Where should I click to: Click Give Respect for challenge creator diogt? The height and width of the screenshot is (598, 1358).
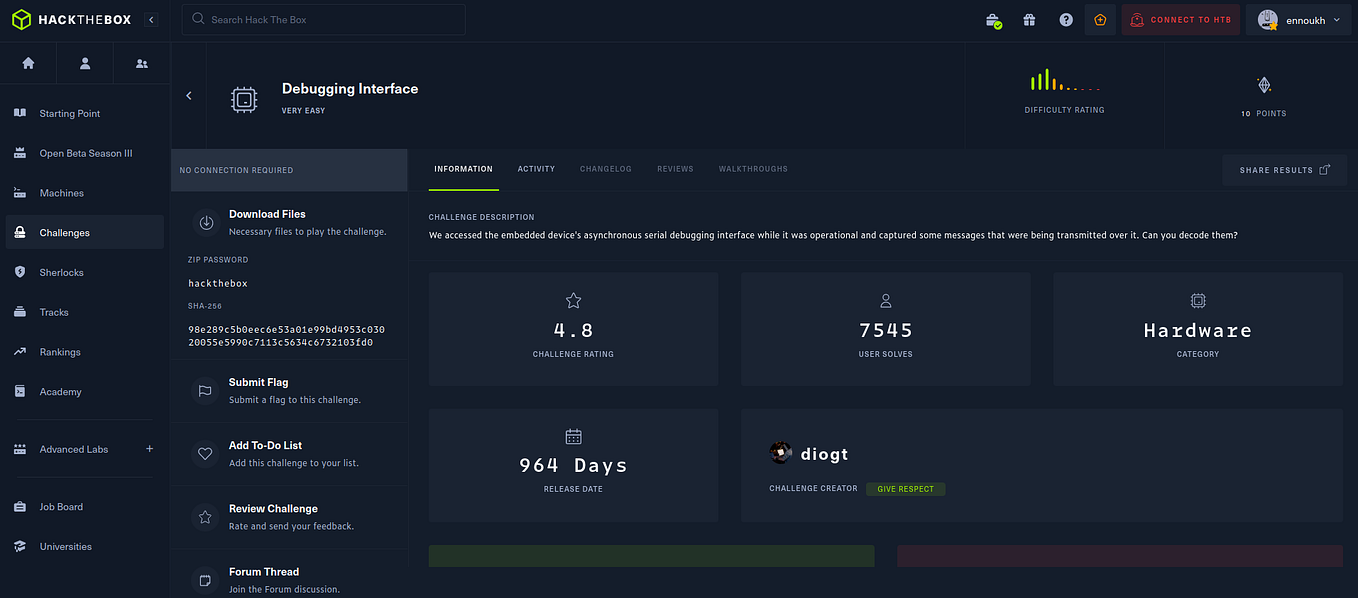tap(905, 489)
